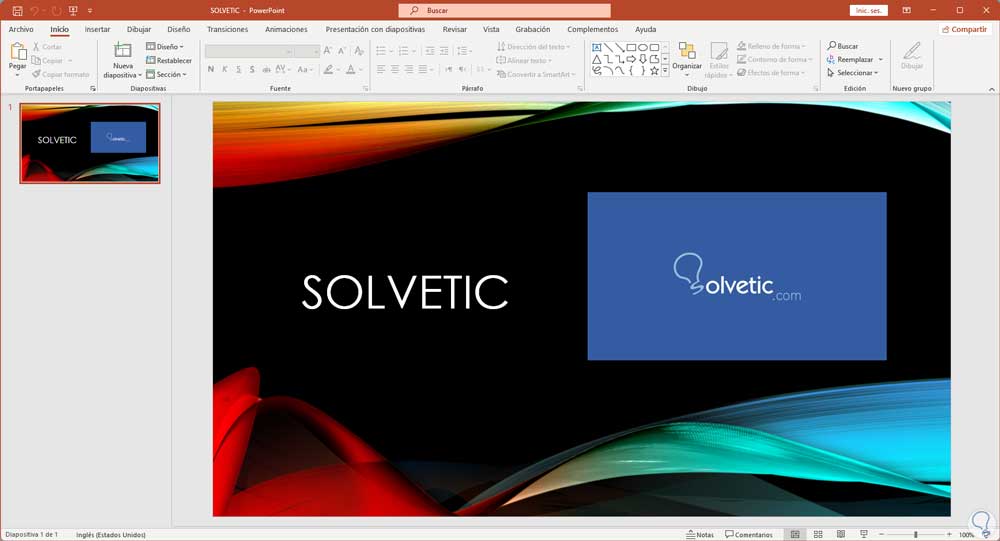Viewport: 1000px width, 541px height.
Task: Switch to the Transiciones tab
Action: click(228, 29)
